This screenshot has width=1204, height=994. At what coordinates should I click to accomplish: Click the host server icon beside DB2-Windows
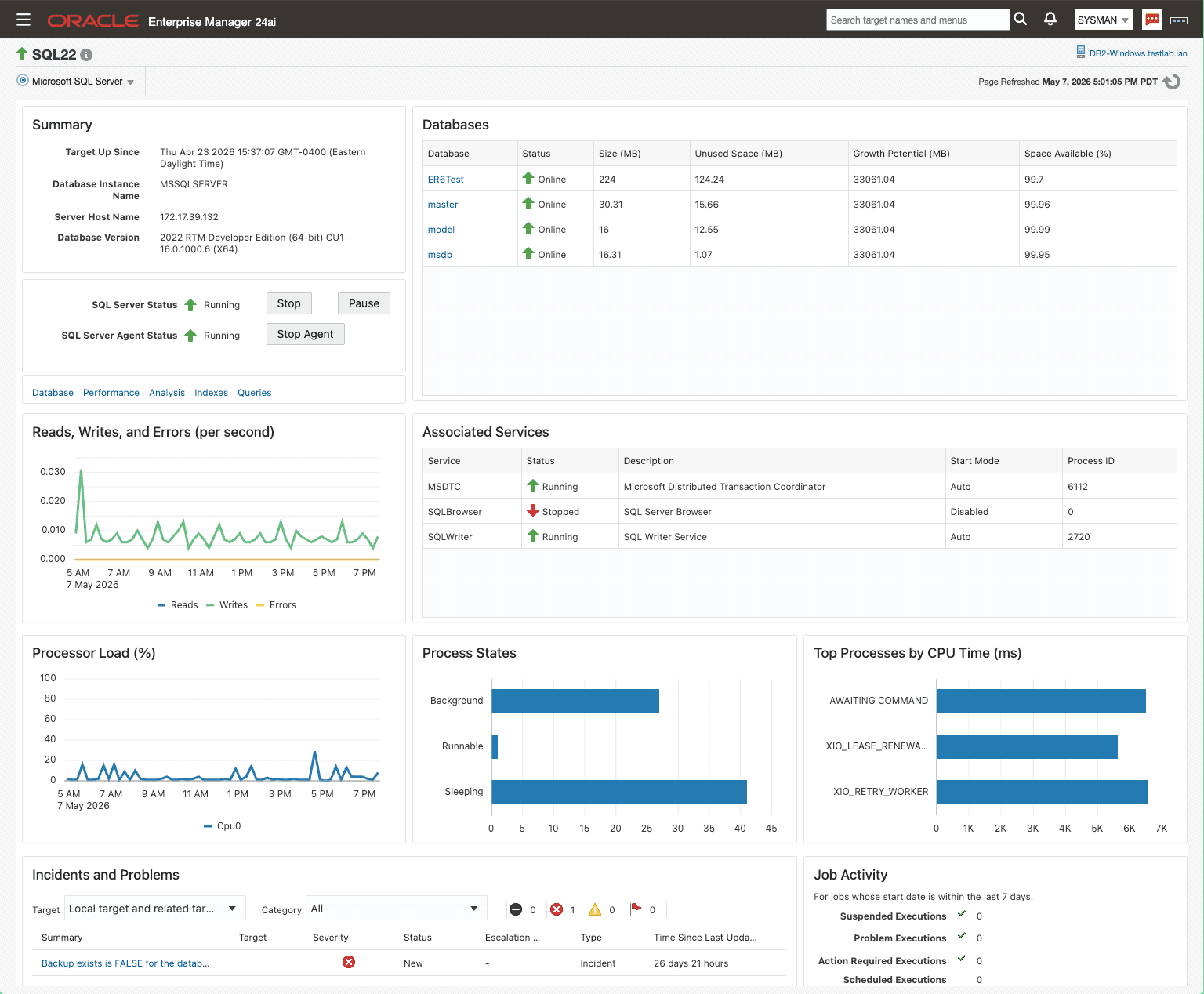click(x=1081, y=53)
